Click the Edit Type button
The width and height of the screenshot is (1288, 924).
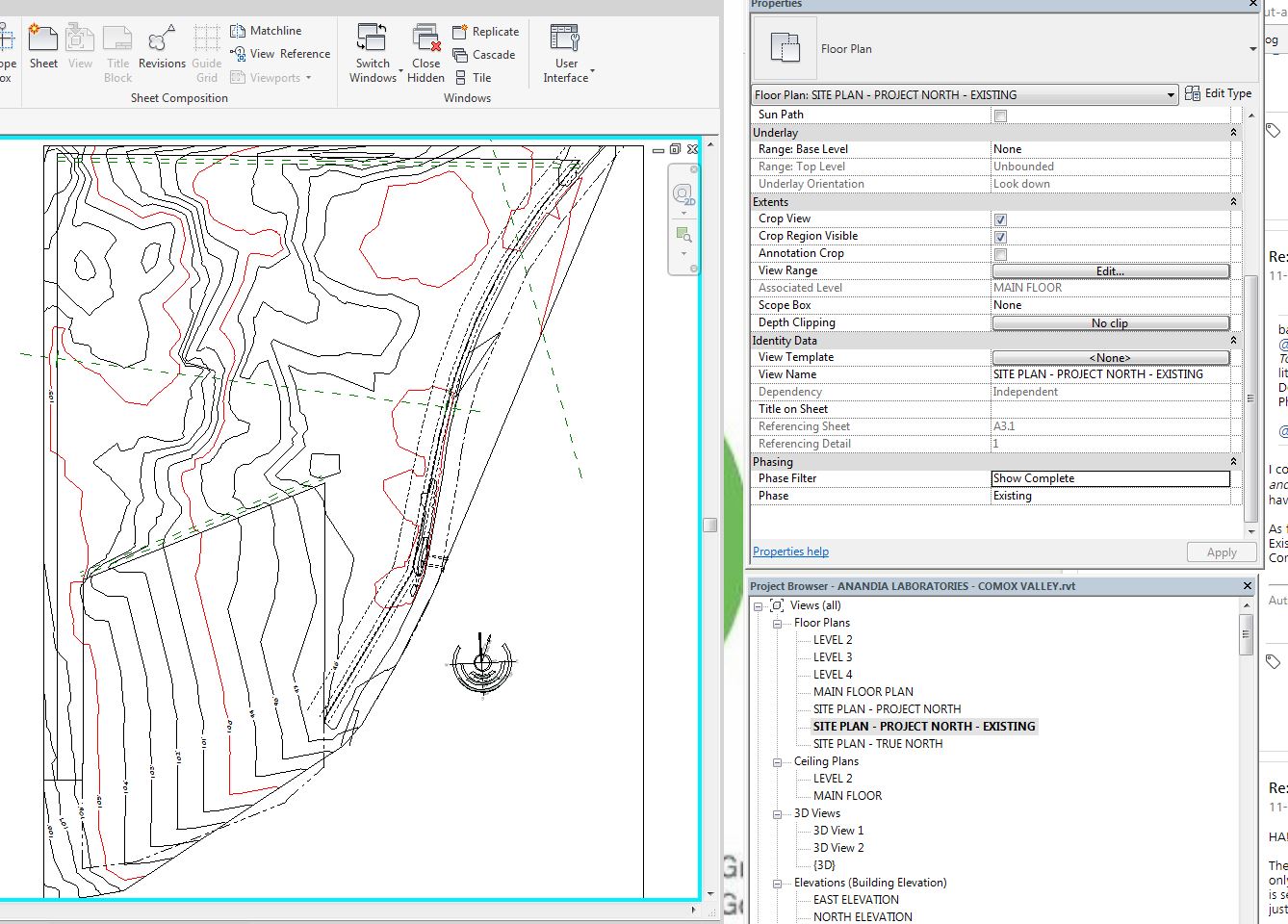(x=1218, y=93)
